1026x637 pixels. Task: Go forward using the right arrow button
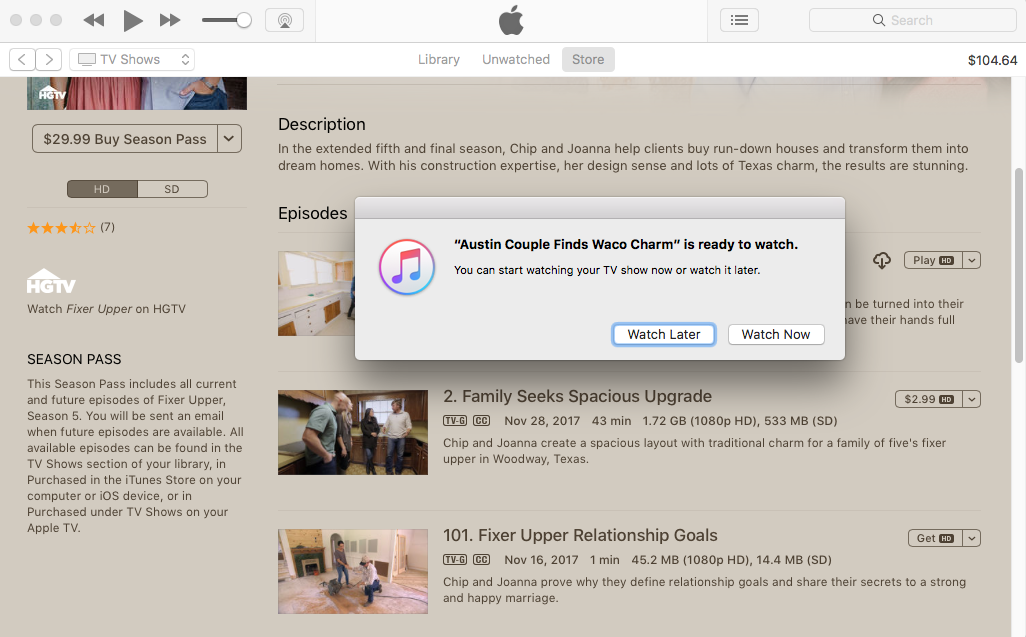click(x=49, y=60)
